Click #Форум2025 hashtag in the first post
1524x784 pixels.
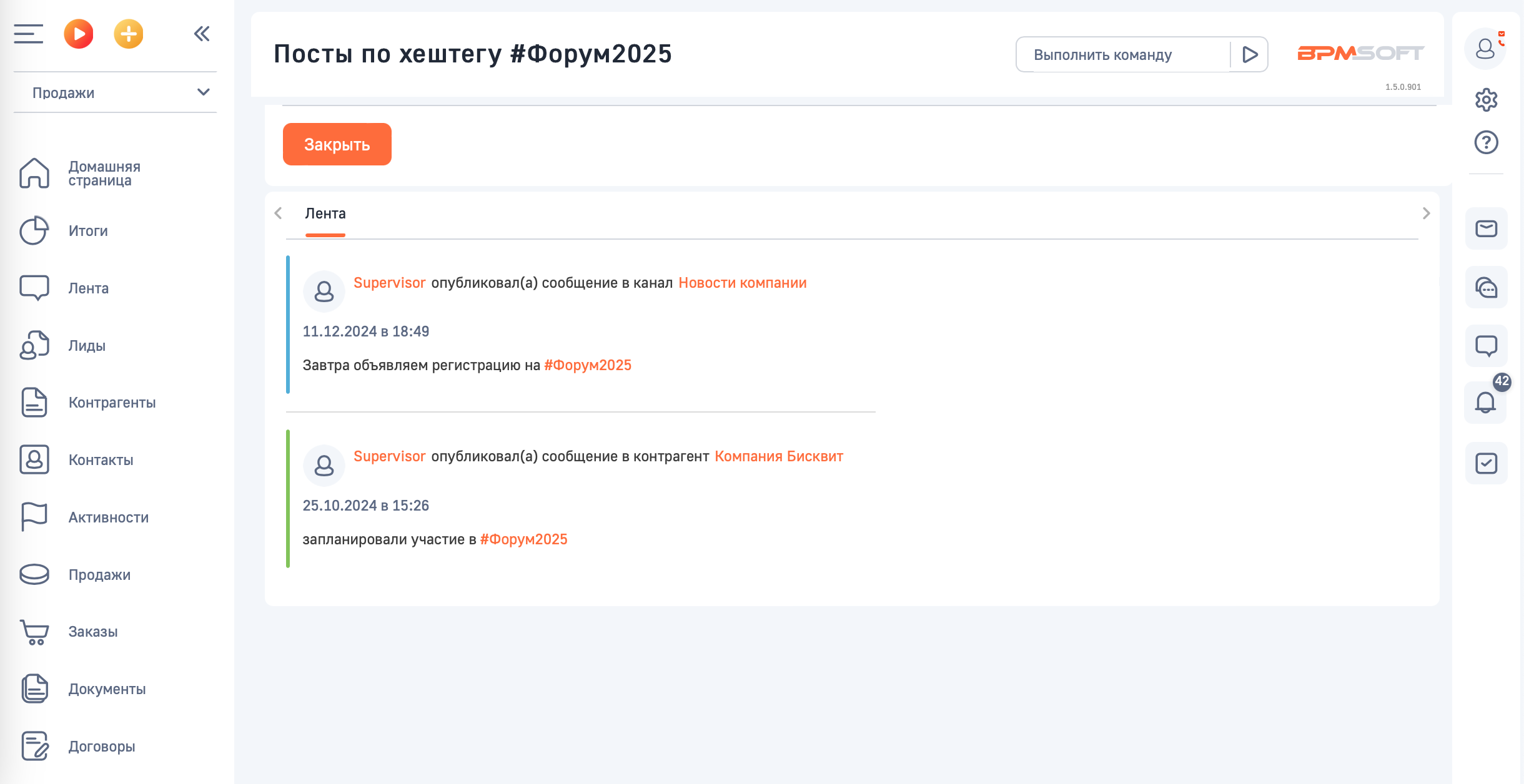(x=588, y=365)
